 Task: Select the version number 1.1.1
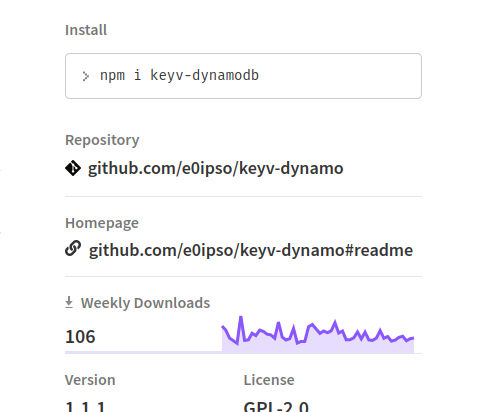tap(86, 406)
